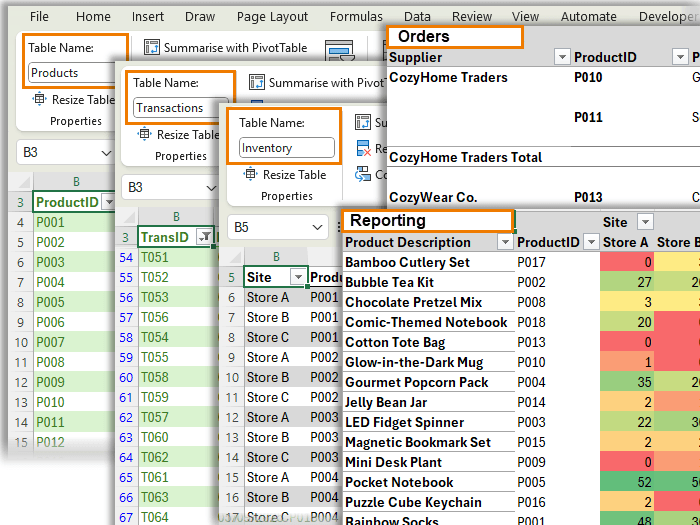Viewport: 700px width, 525px height.
Task: Select cell P001 in Products table
Action: [74, 222]
